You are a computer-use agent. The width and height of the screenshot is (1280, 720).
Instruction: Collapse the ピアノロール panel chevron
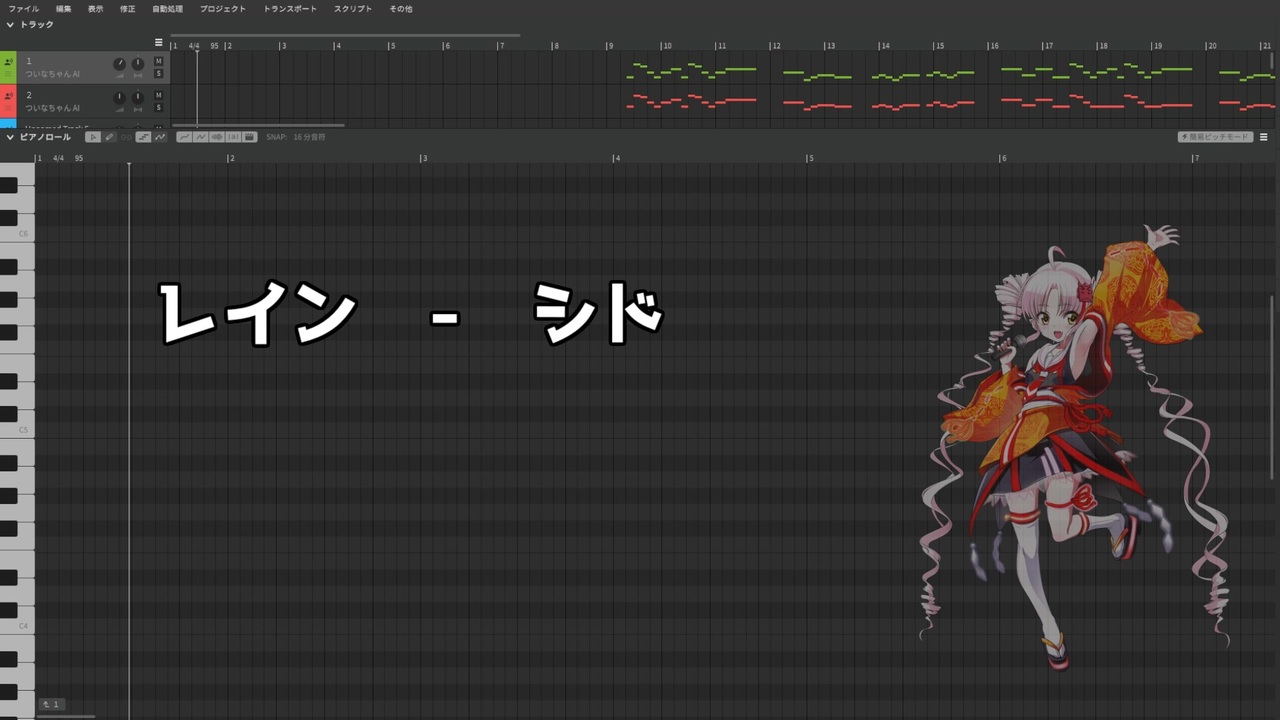pyautogui.click(x=10, y=137)
